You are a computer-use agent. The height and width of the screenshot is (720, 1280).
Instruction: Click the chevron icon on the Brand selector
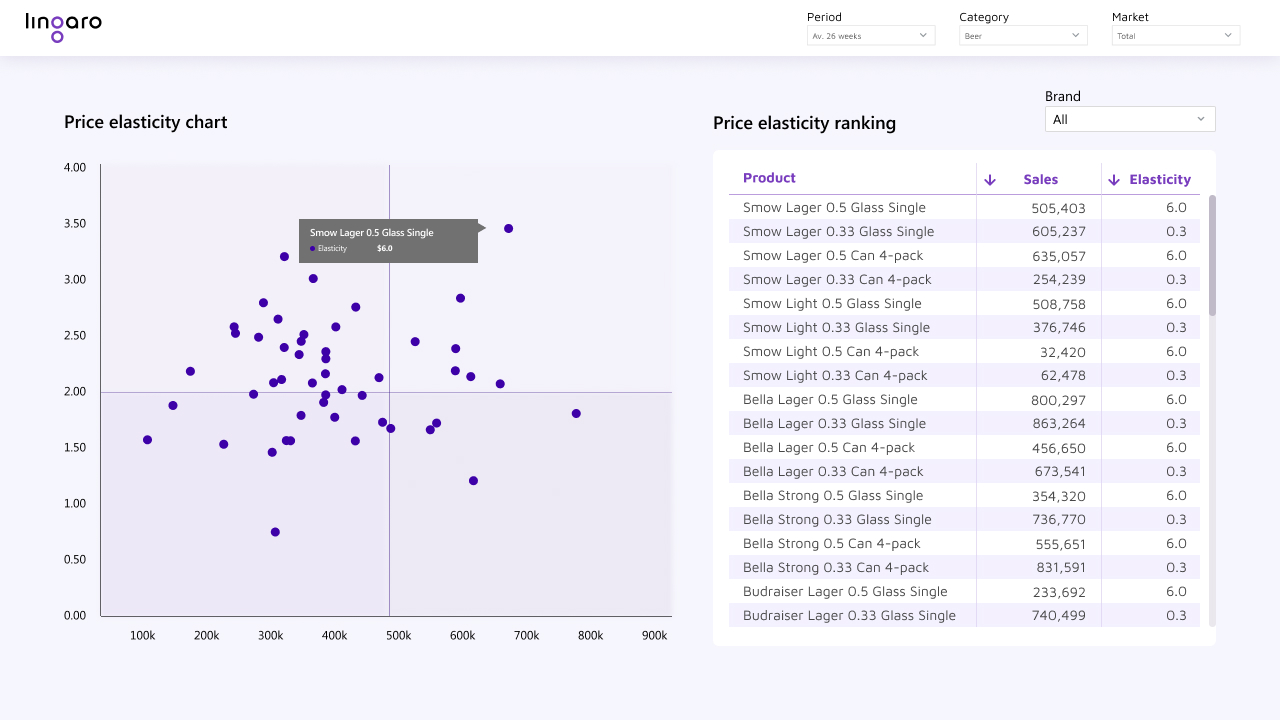tap(1200, 118)
